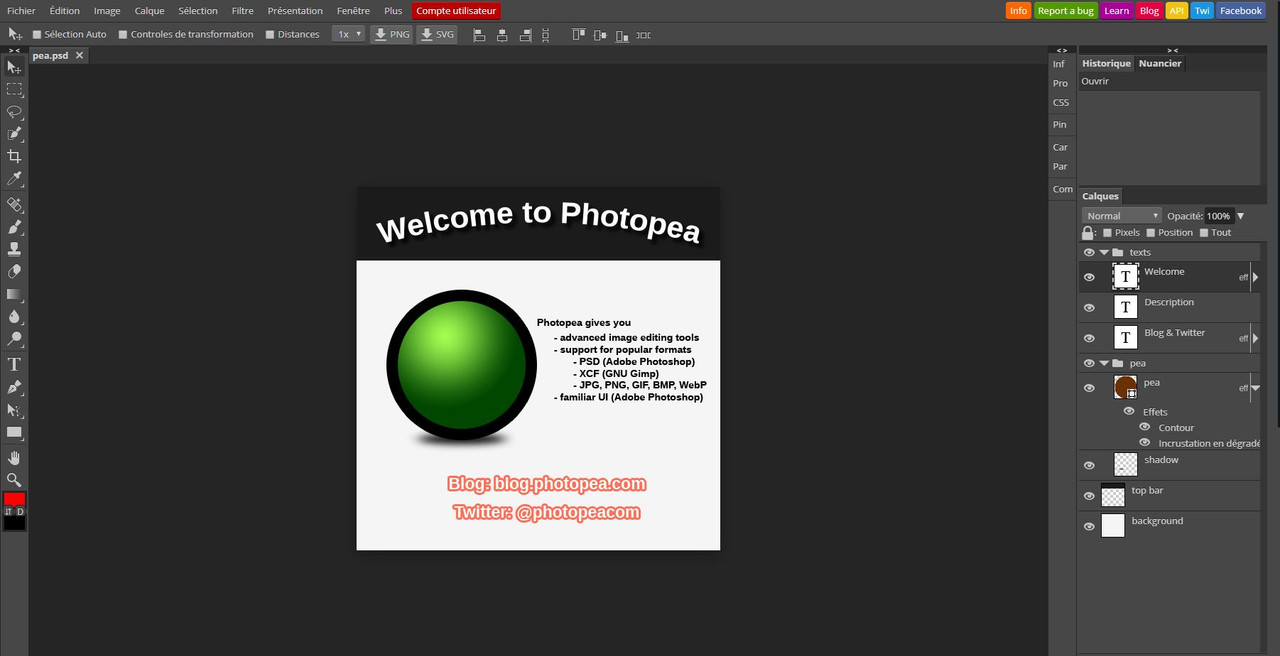Collapse the pea folder
The height and width of the screenshot is (656, 1280).
pos(1104,363)
